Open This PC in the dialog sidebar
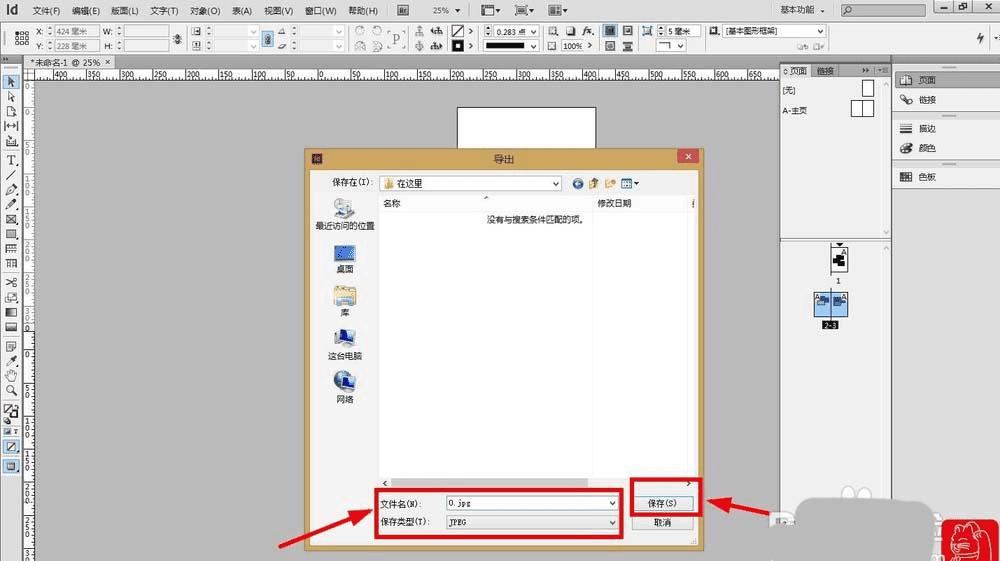The height and width of the screenshot is (561, 1000). (344, 345)
